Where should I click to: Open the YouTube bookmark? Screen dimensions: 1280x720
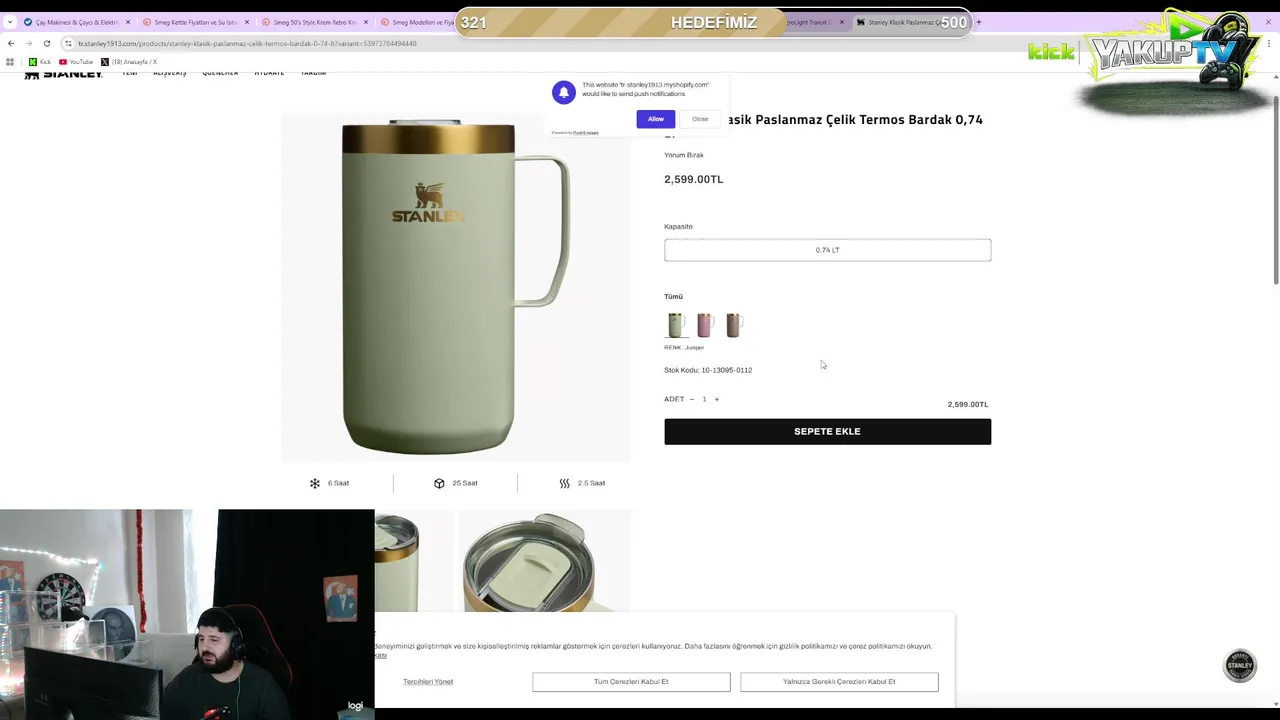(x=76, y=62)
